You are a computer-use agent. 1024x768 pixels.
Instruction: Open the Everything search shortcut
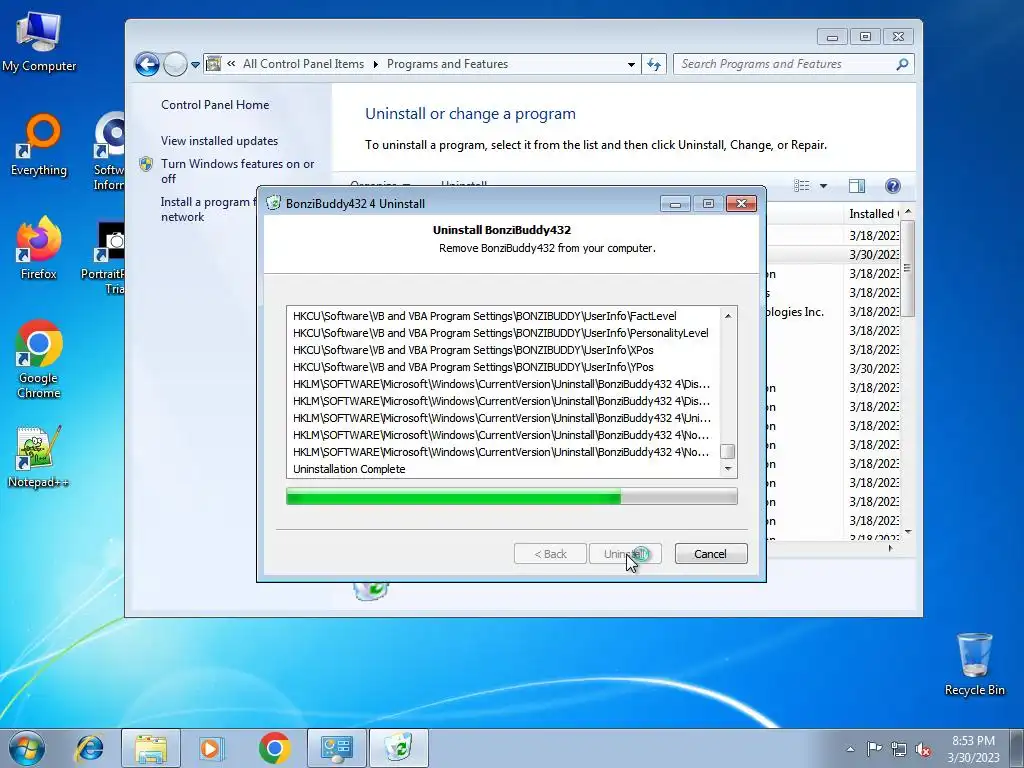tap(39, 145)
